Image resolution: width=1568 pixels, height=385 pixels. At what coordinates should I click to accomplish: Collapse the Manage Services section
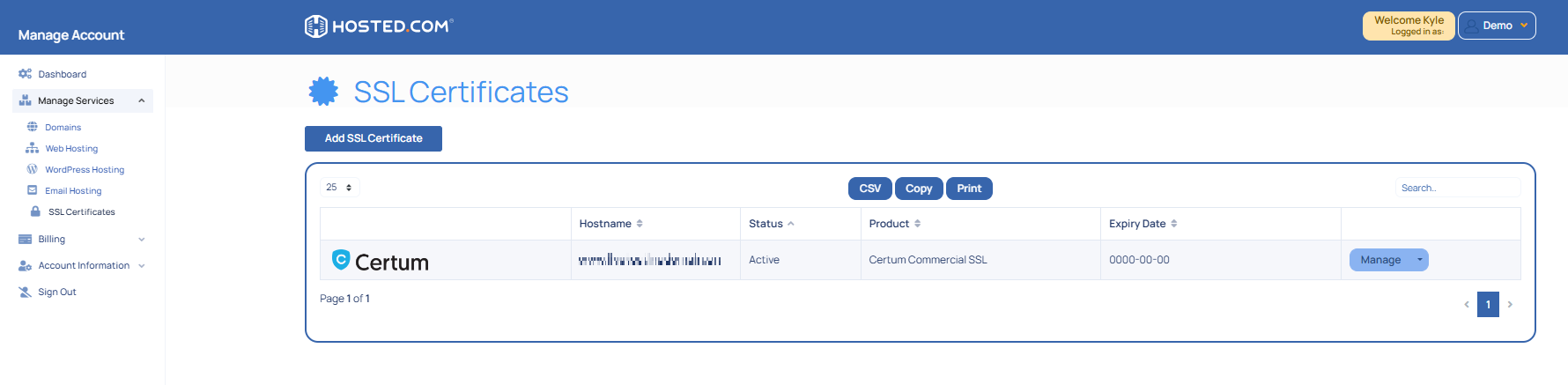click(x=141, y=101)
